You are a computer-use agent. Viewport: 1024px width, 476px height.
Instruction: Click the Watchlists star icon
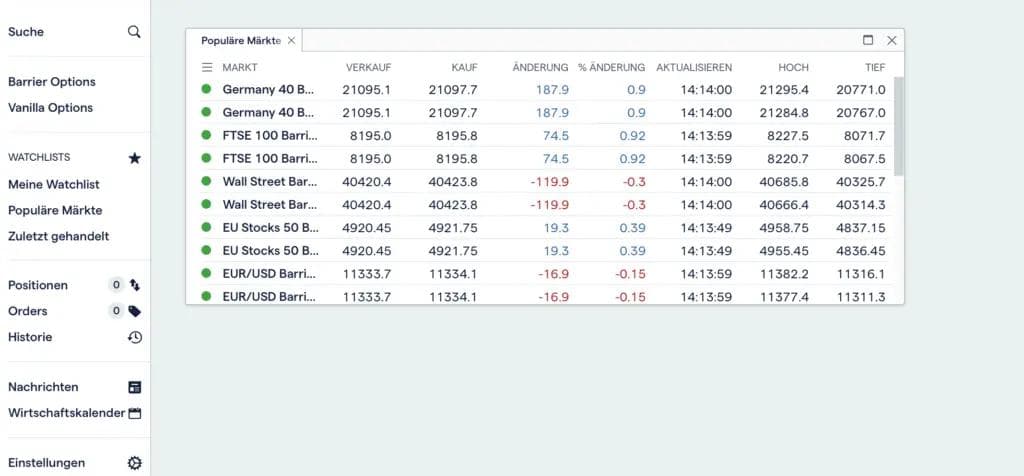tap(135, 158)
